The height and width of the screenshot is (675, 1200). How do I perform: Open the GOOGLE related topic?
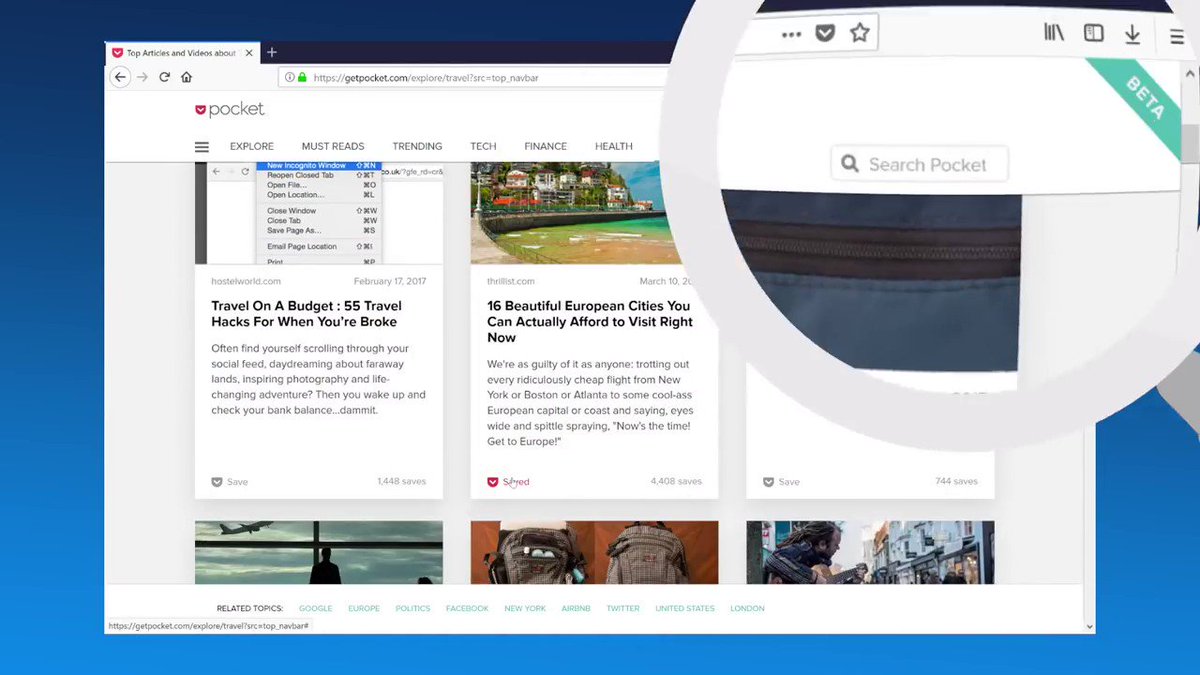pyautogui.click(x=315, y=609)
